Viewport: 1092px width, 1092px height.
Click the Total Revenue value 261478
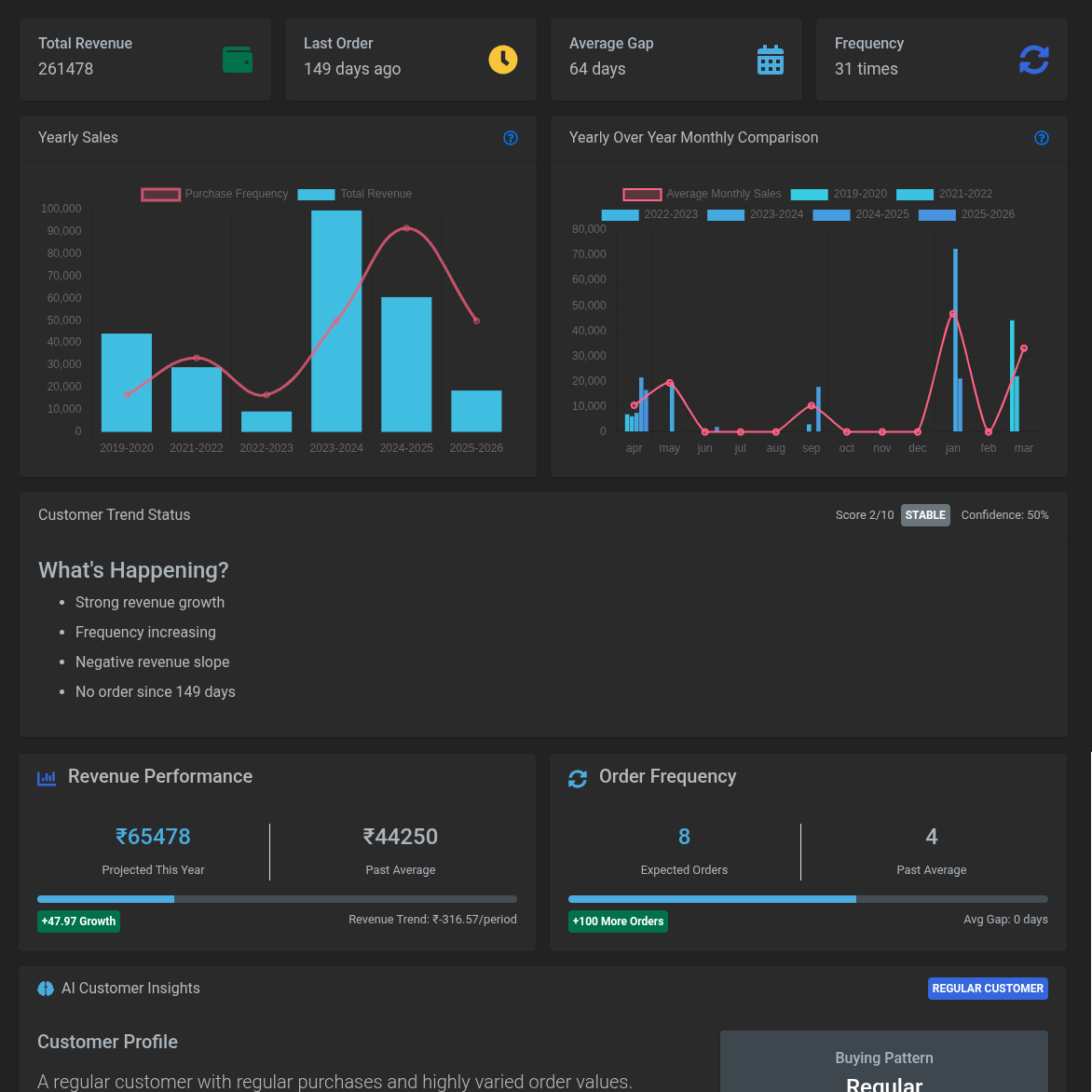[65, 69]
